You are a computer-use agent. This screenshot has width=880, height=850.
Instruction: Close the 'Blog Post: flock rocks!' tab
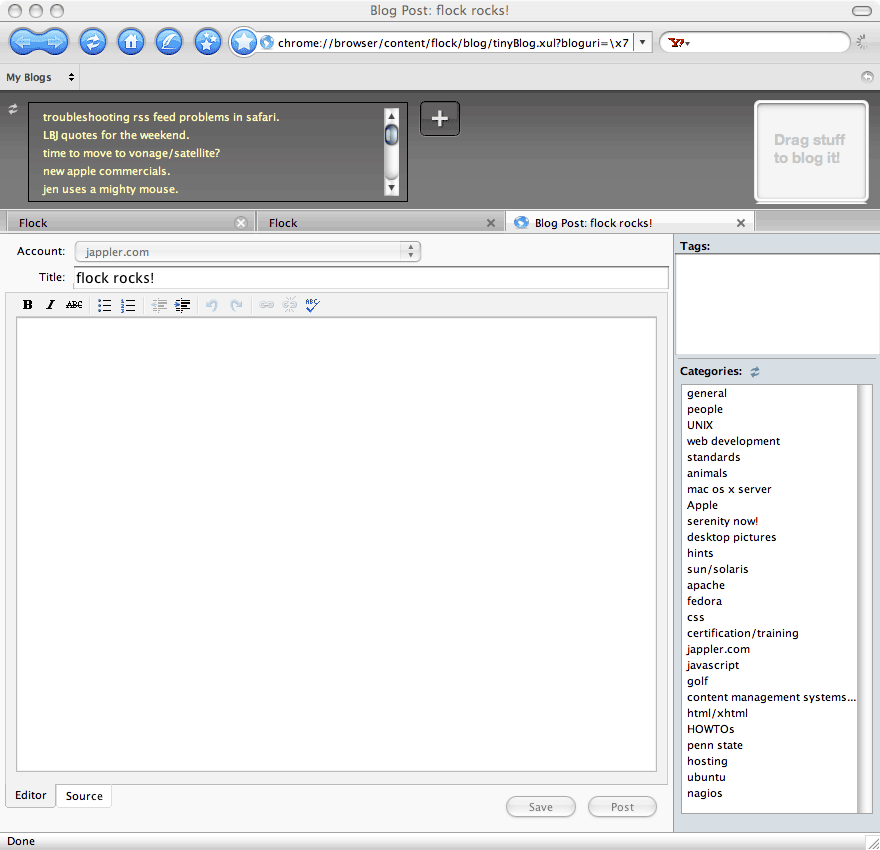coord(741,223)
